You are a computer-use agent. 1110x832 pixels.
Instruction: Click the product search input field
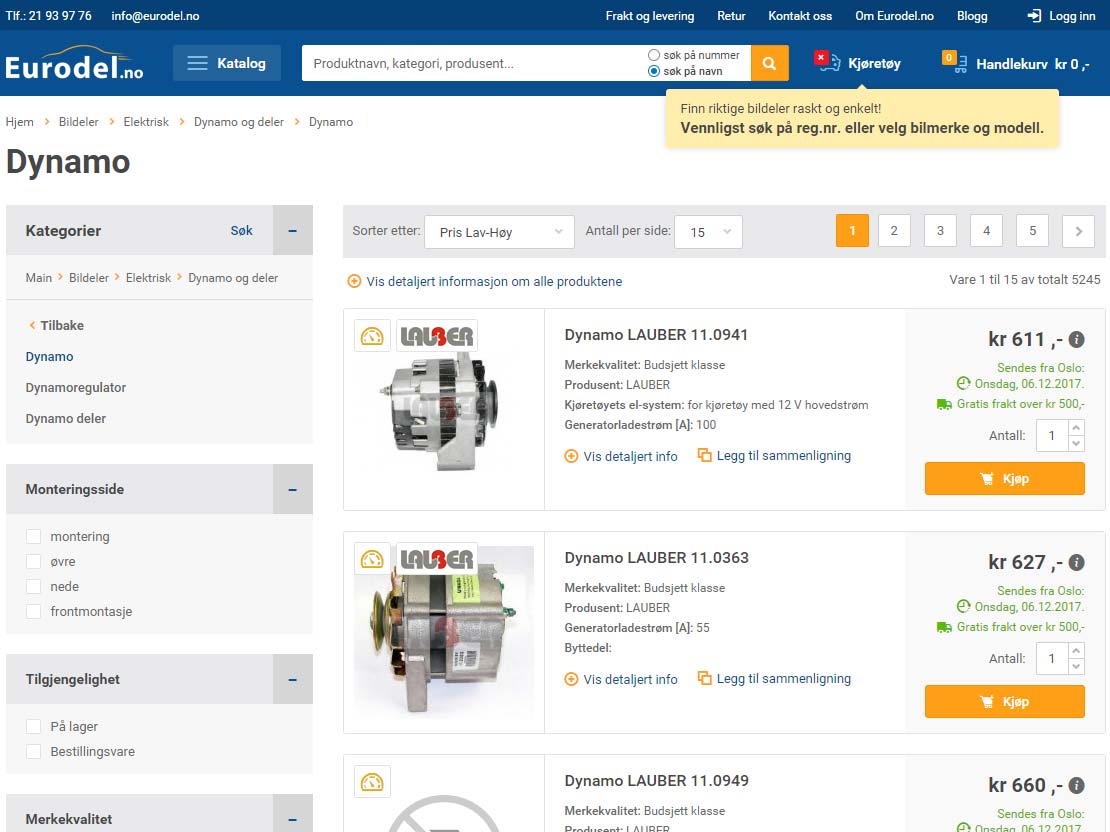[474, 63]
